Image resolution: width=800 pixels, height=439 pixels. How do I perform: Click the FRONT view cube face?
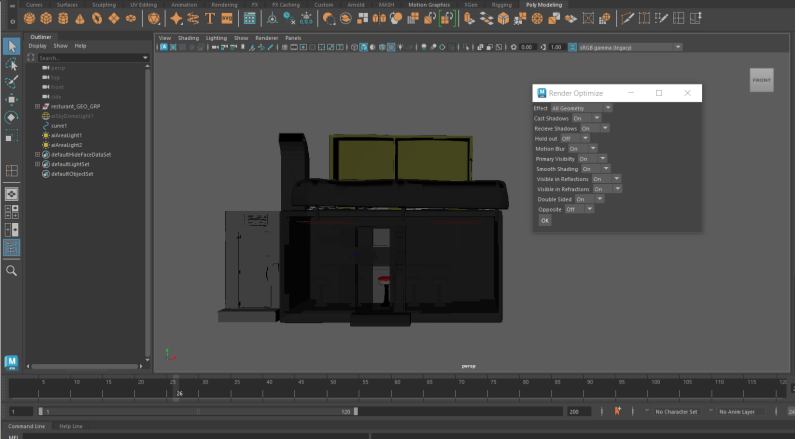761,80
